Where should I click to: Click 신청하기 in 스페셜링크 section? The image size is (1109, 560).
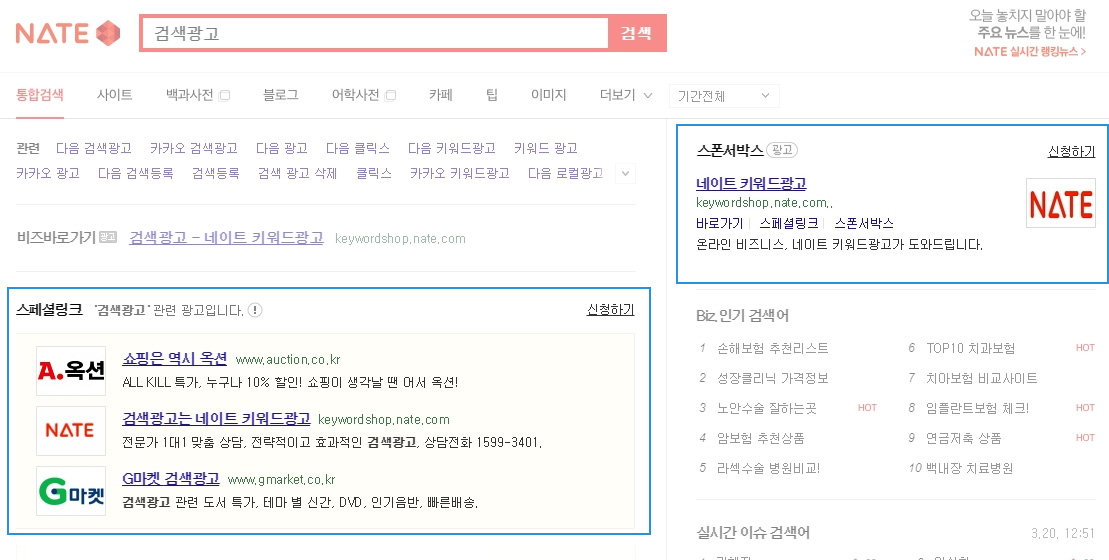pyautogui.click(x=610, y=310)
